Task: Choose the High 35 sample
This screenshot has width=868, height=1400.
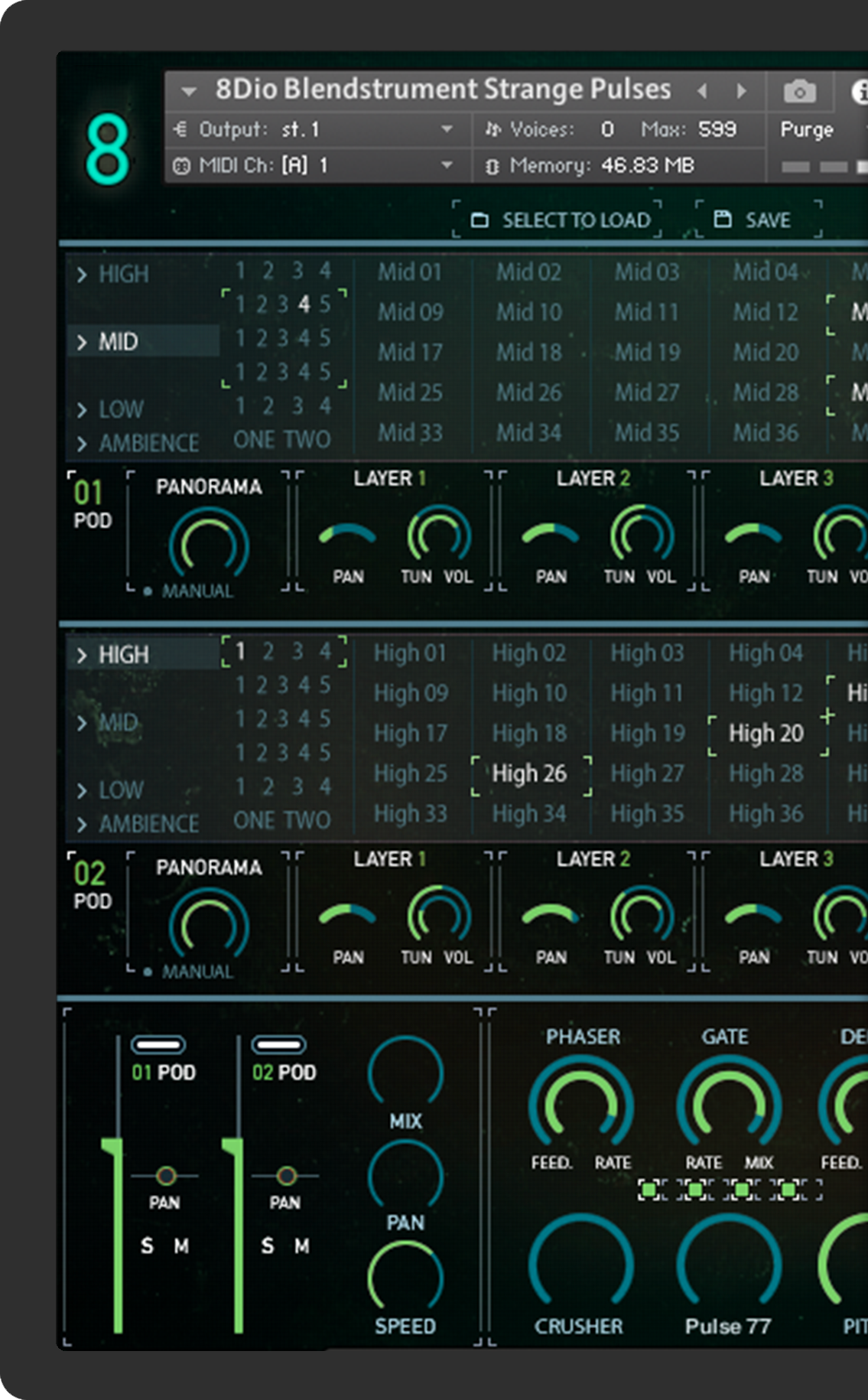Action: coord(647,814)
